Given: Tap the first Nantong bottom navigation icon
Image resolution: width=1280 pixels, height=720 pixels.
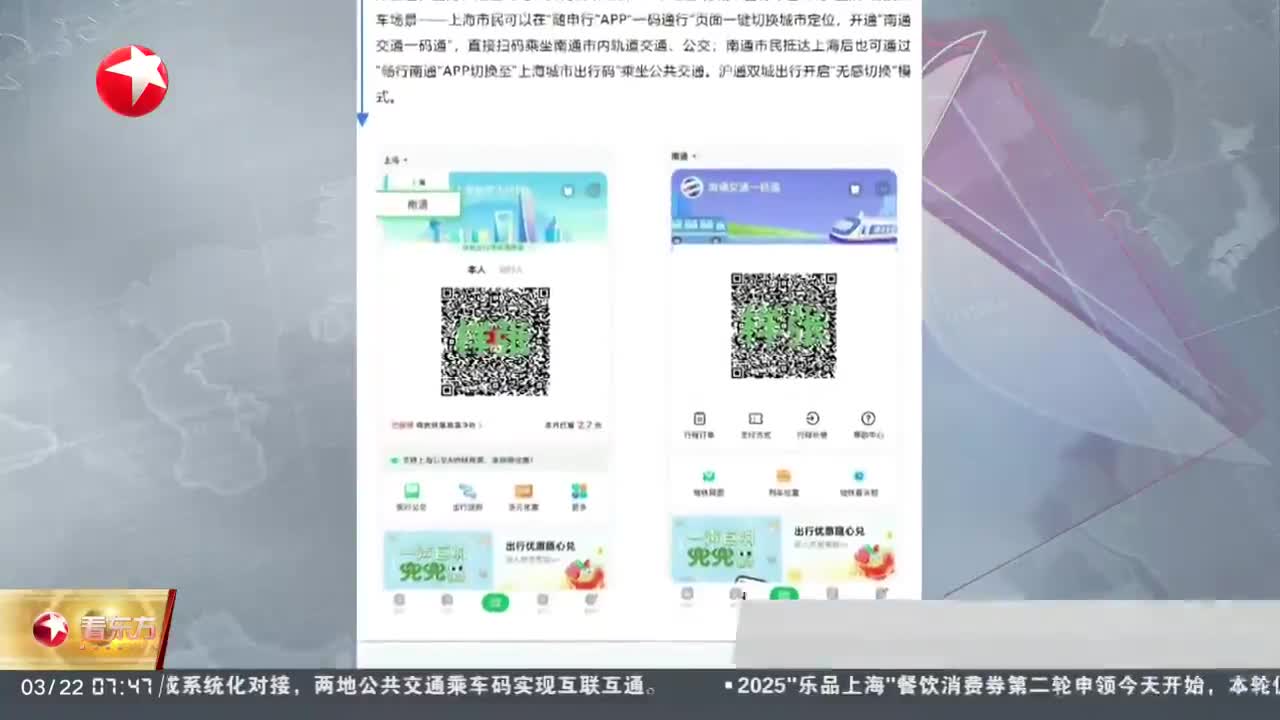Looking at the screenshot, I should [x=687, y=594].
